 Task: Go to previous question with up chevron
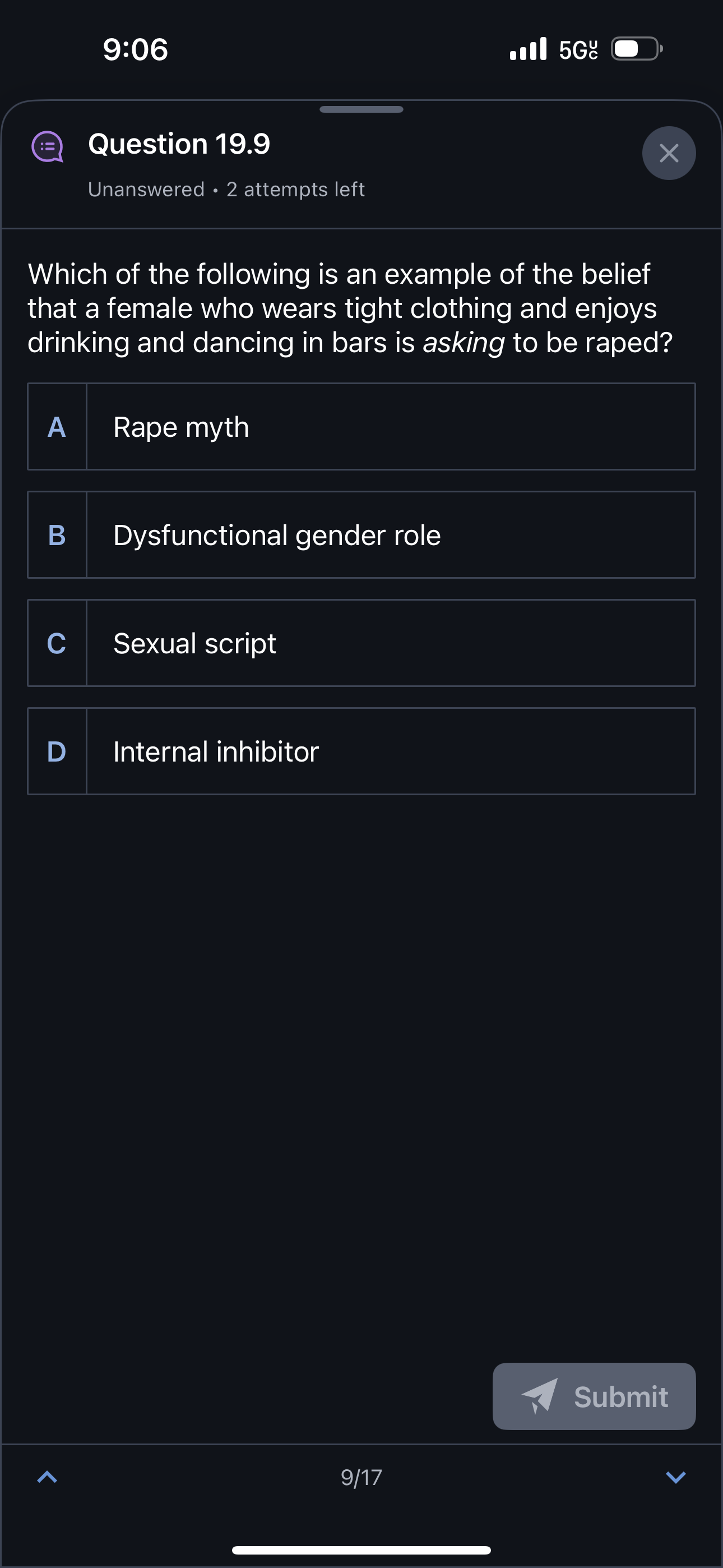(48, 1476)
